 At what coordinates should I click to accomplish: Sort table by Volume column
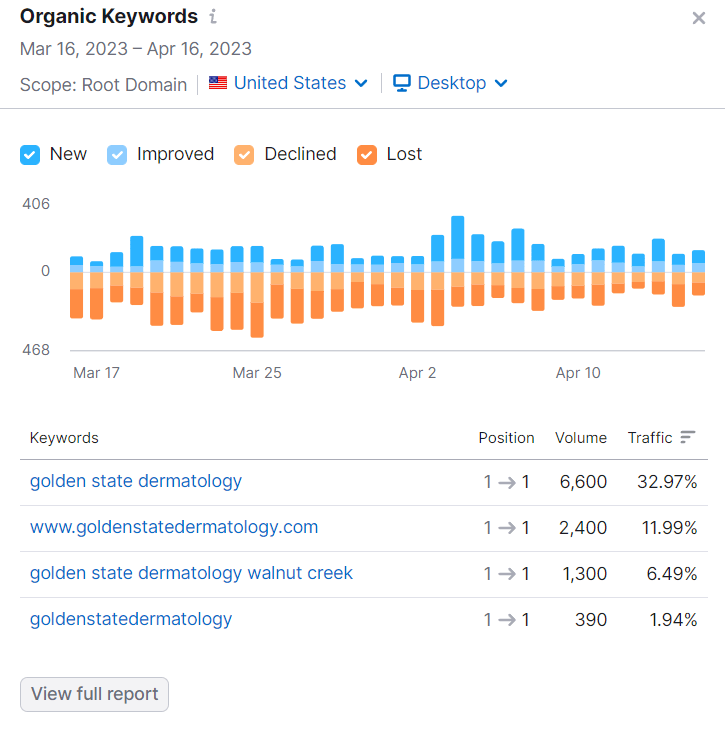coord(581,438)
